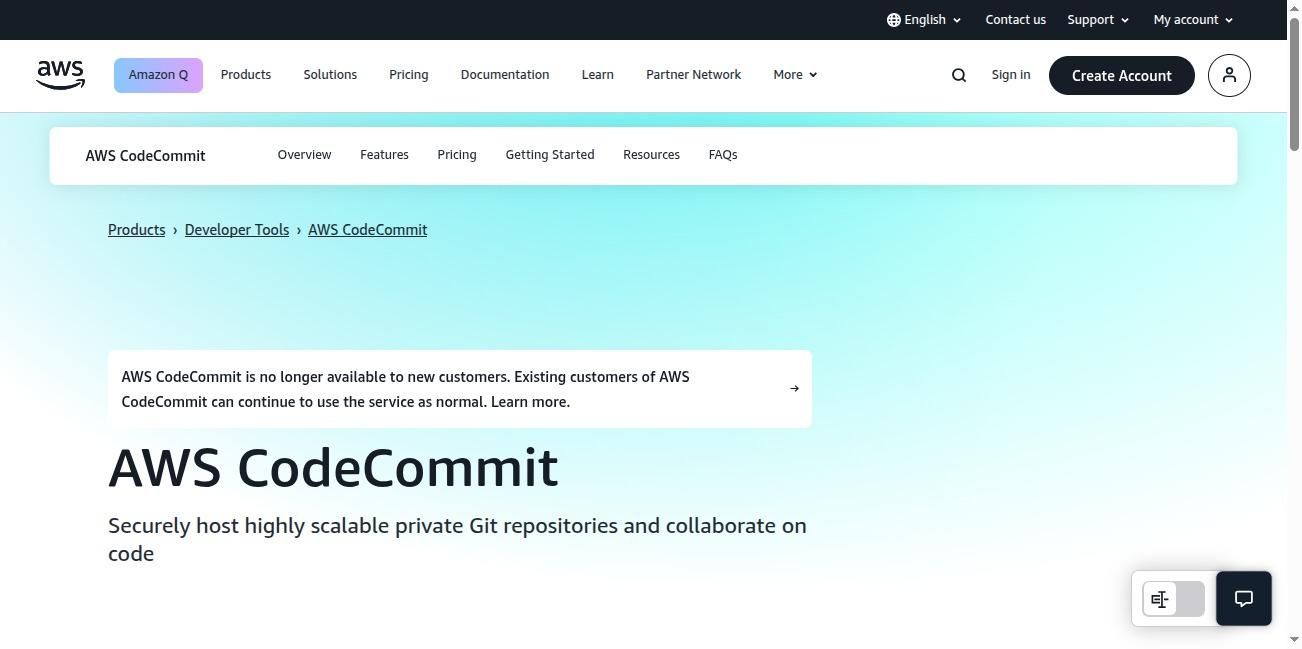Switch to the Features tab
The width and height of the screenshot is (1302, 649).
click(x=384, y=155)
